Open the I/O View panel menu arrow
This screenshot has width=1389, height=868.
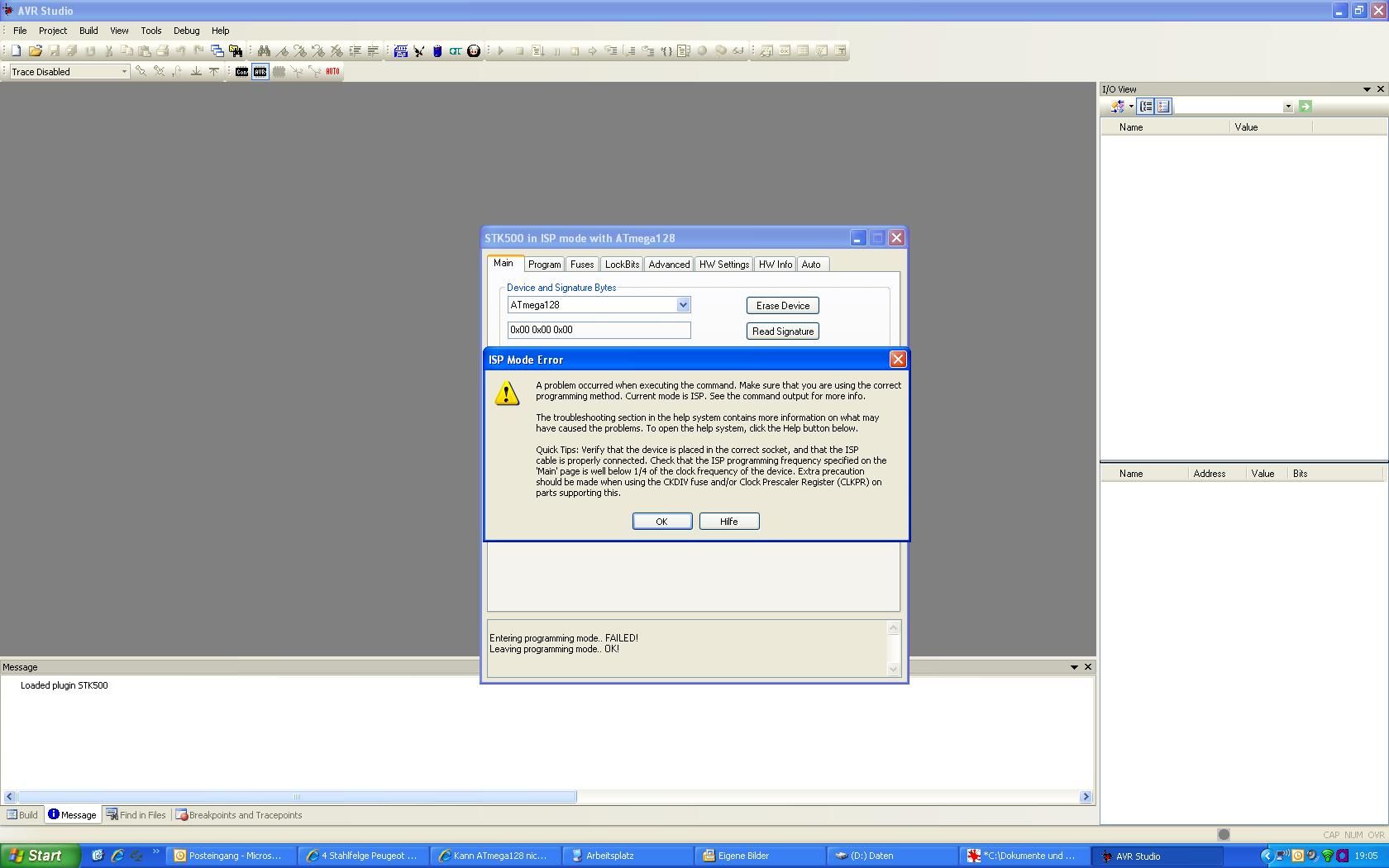(x=1367, y=89)
